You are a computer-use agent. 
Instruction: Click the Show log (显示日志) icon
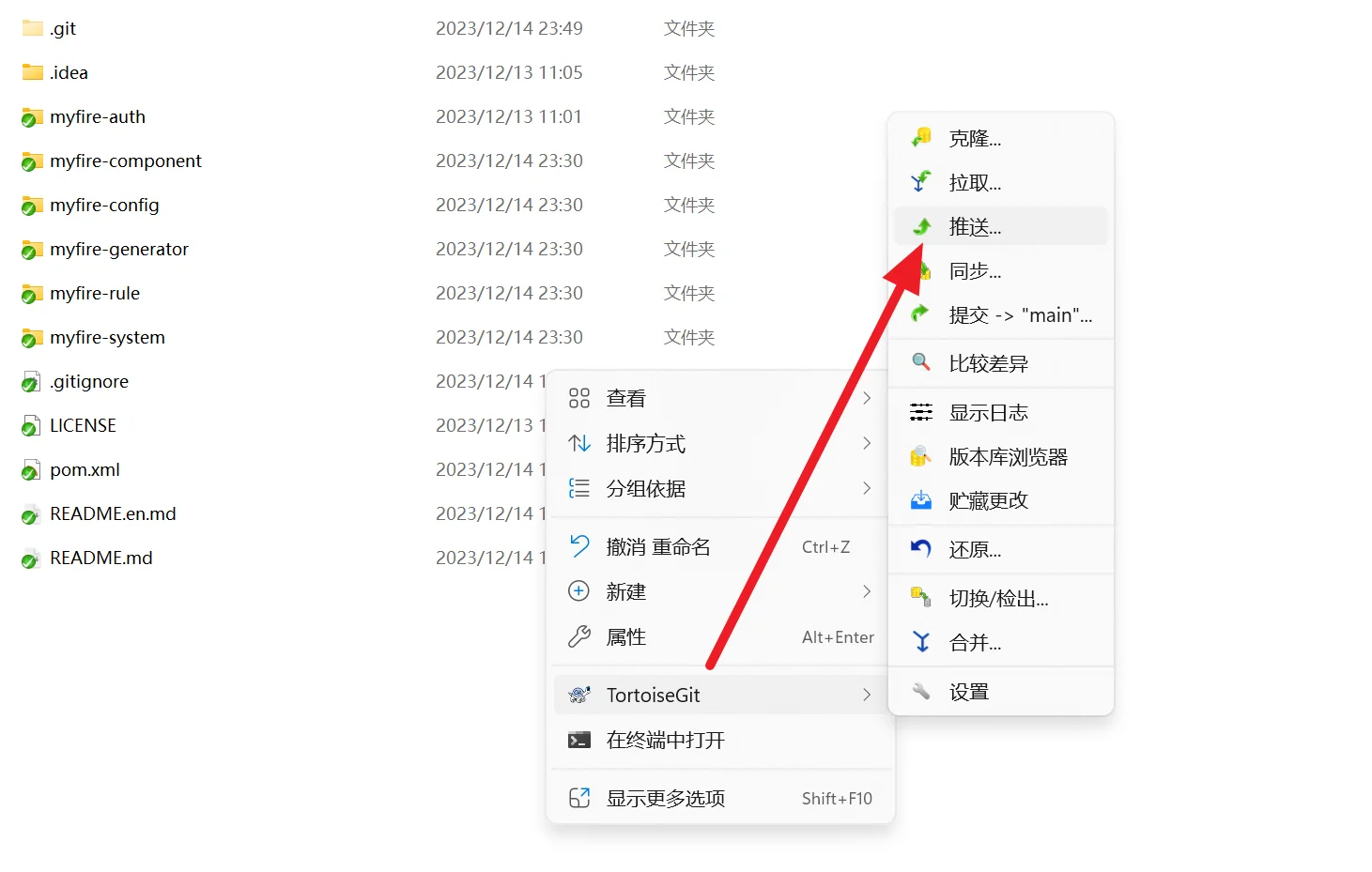pos(921,412)
